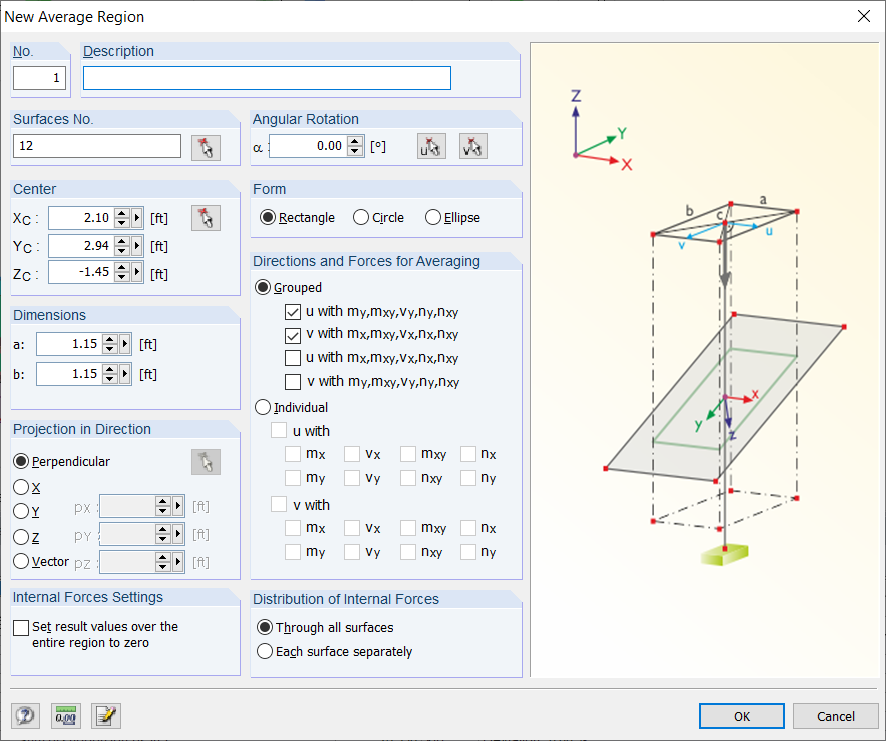Click the Description text field
The height and width of the screenshot is (741, 886).
[x=266, y=77]
